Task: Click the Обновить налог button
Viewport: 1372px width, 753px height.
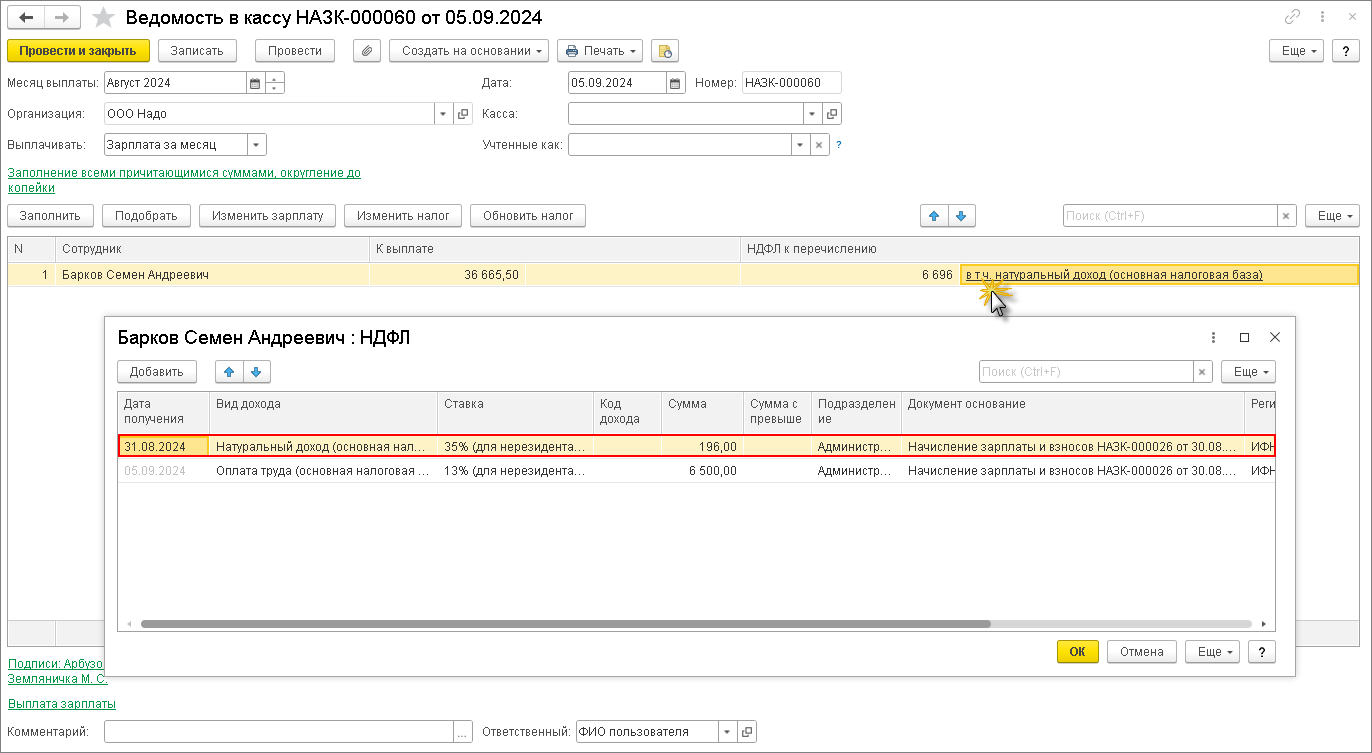Action: [x=528, y=215]
